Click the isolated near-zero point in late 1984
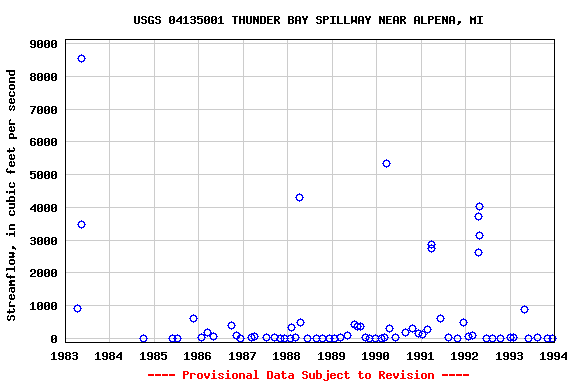 click(144, 338)
